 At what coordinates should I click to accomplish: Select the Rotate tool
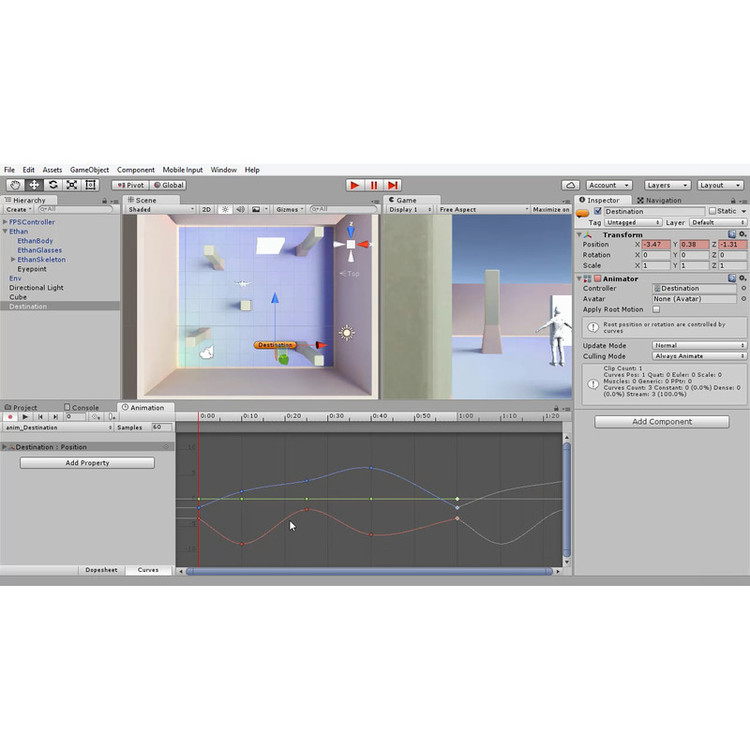pyautogui.click(x=52, y=185)
